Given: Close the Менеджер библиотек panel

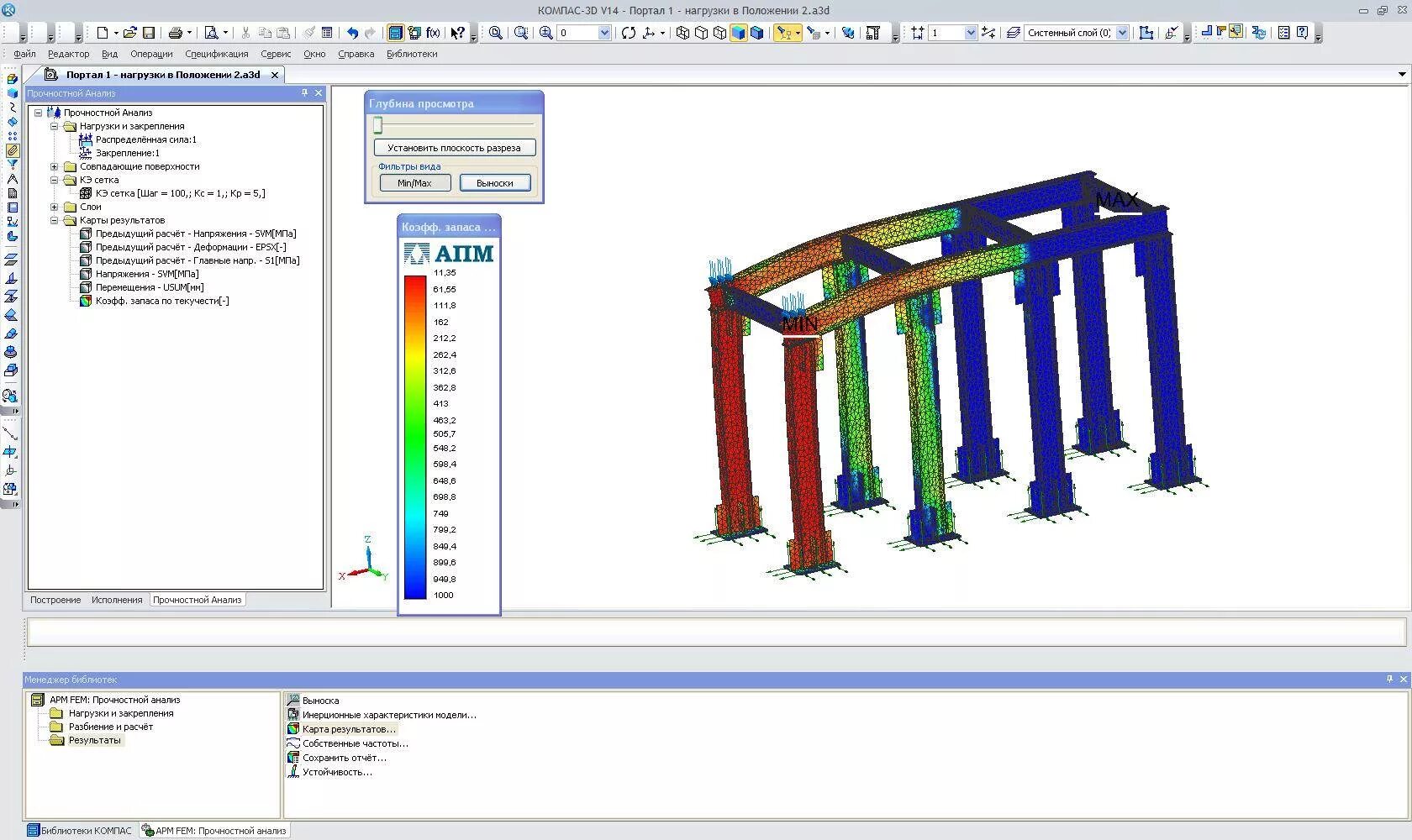Looking at the screenshot, I should pos(1403,679).
